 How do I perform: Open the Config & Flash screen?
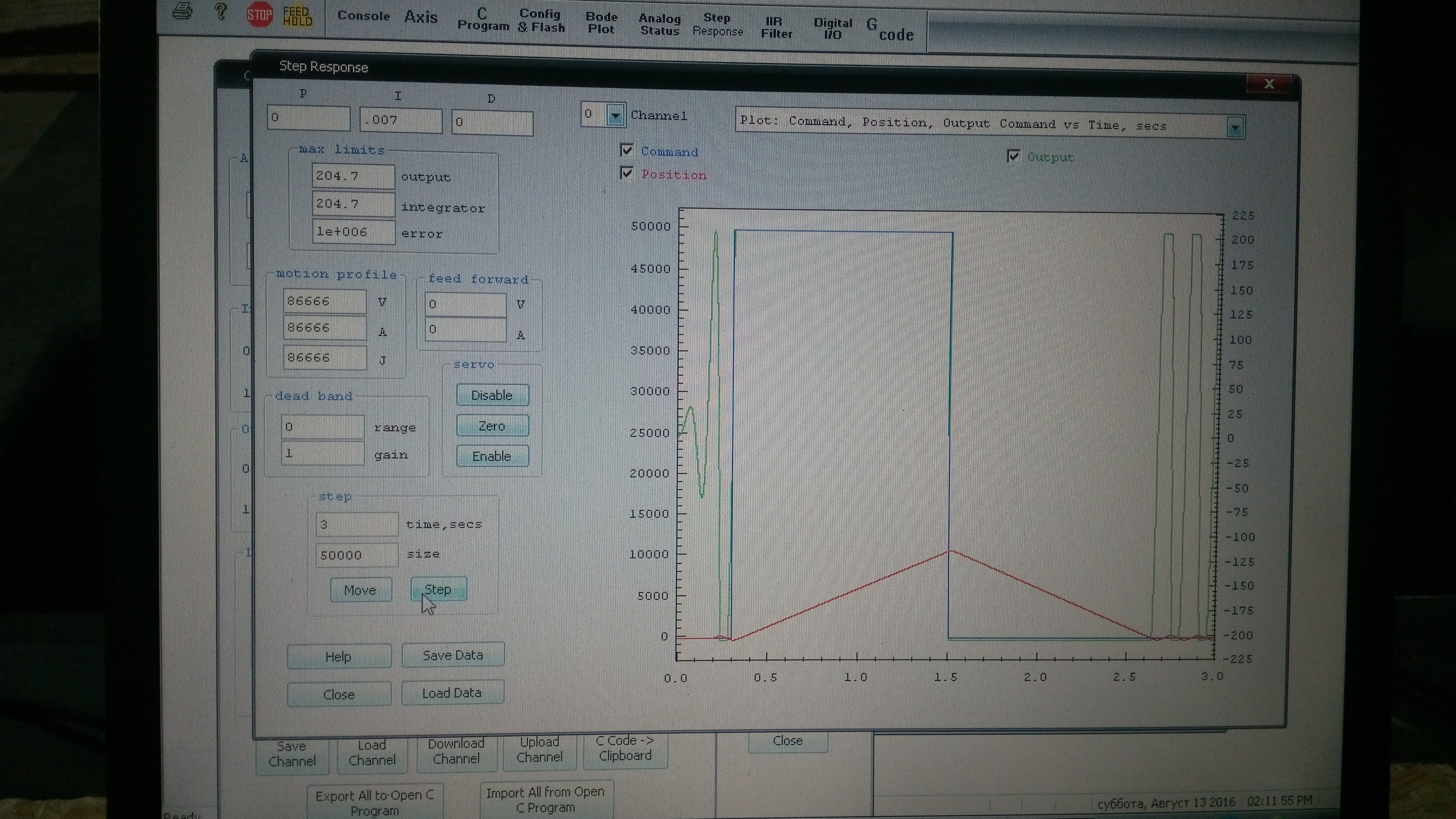(x=541, y=20)
